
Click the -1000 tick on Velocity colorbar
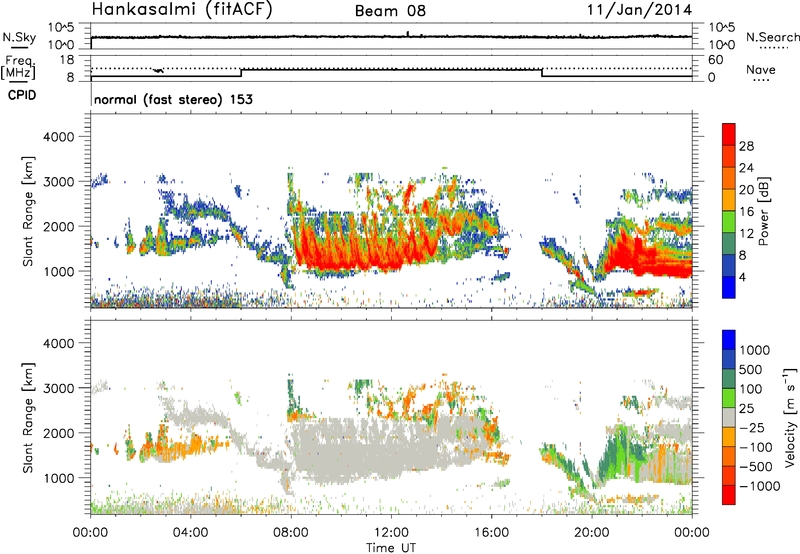[759, 486]
